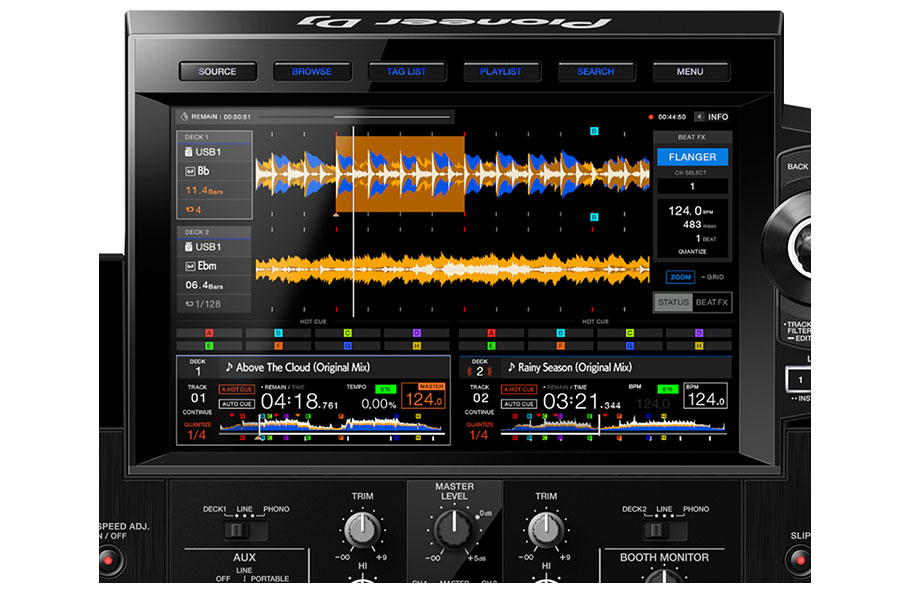Open the BROWSE screen
This screenshot has height=591, width=910.
coord(312,71)
